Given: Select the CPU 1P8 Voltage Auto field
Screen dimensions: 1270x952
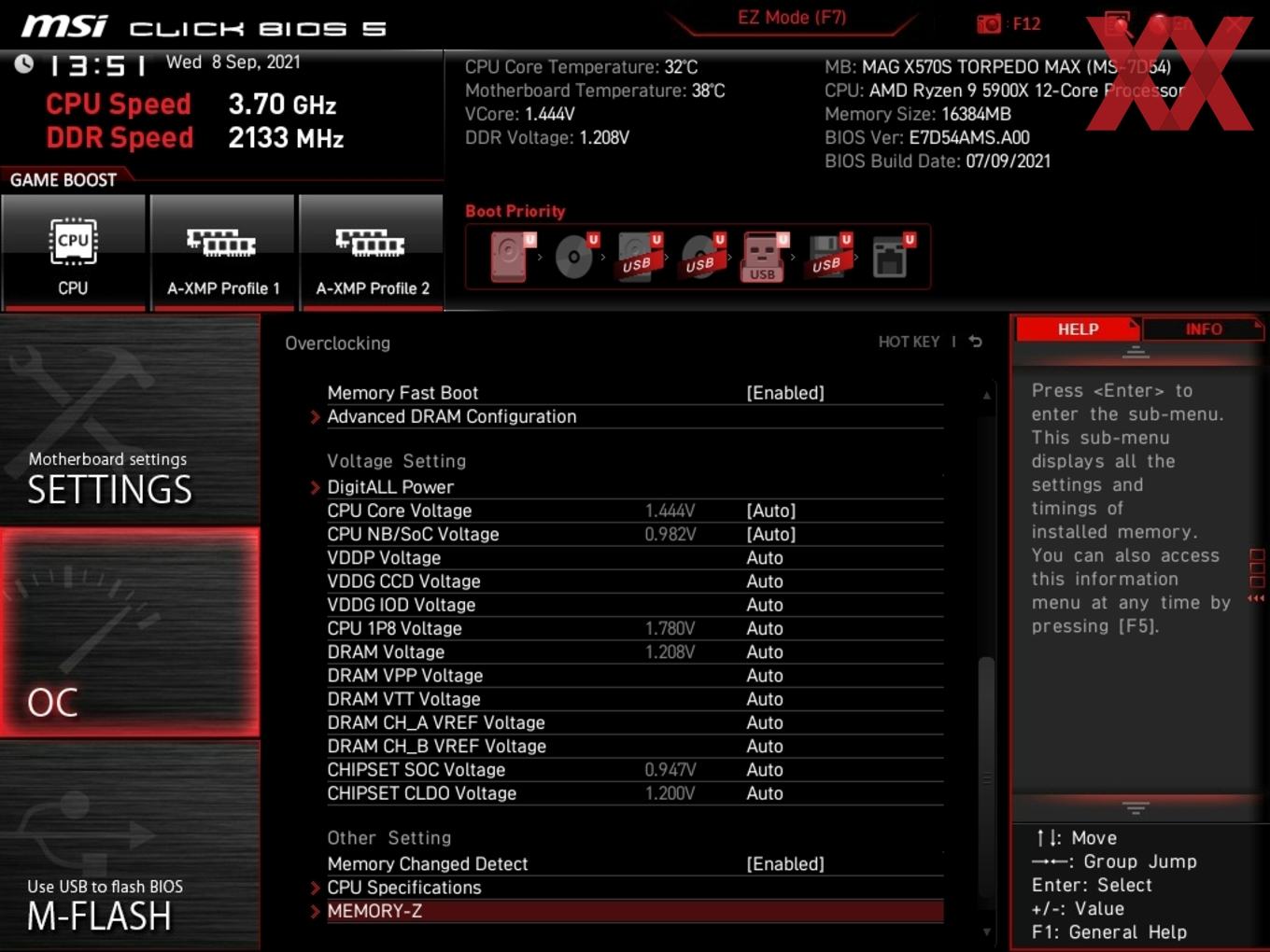Looking at the screenshot, I should click(x=765, y=629).
